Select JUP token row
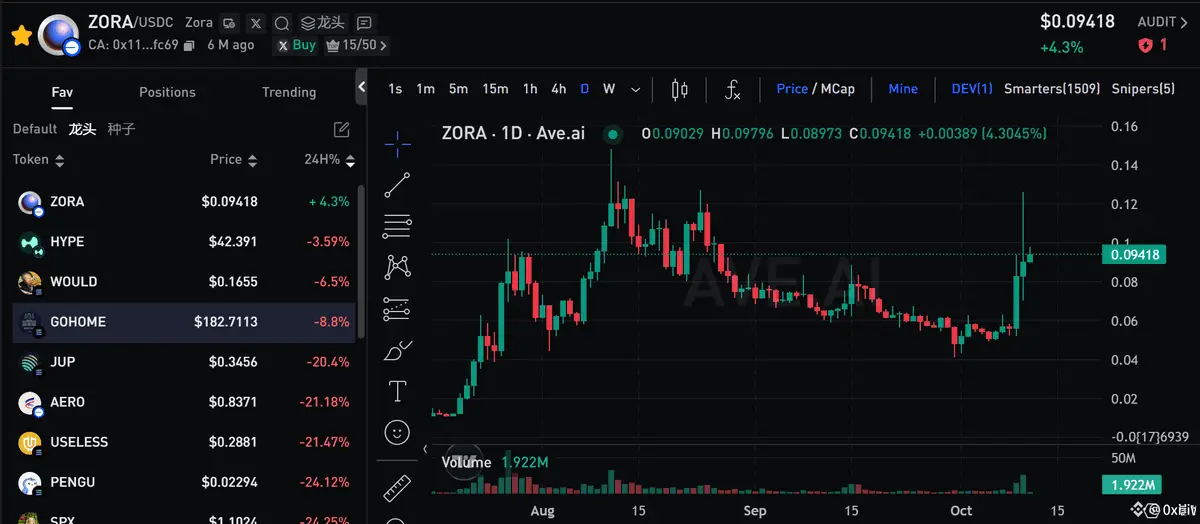Screen dimensions: 1200x524 coord(183,362)
